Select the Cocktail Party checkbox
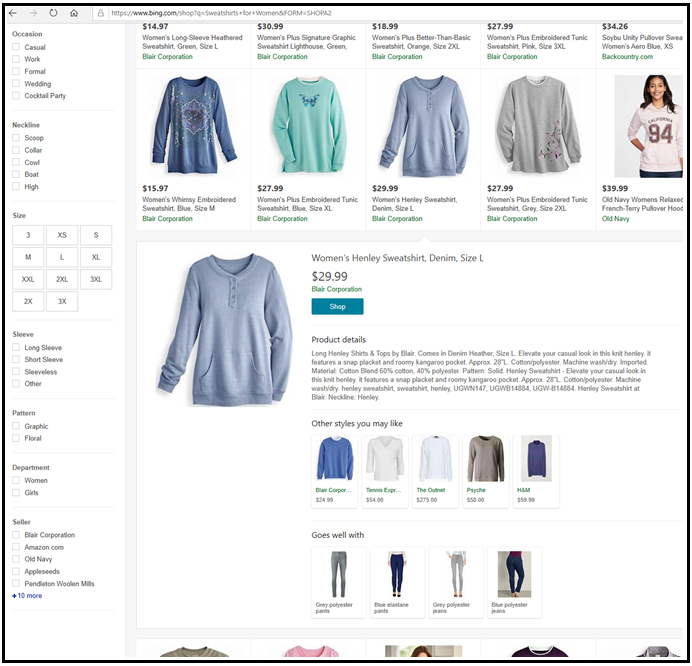 [x=16, y=95]
